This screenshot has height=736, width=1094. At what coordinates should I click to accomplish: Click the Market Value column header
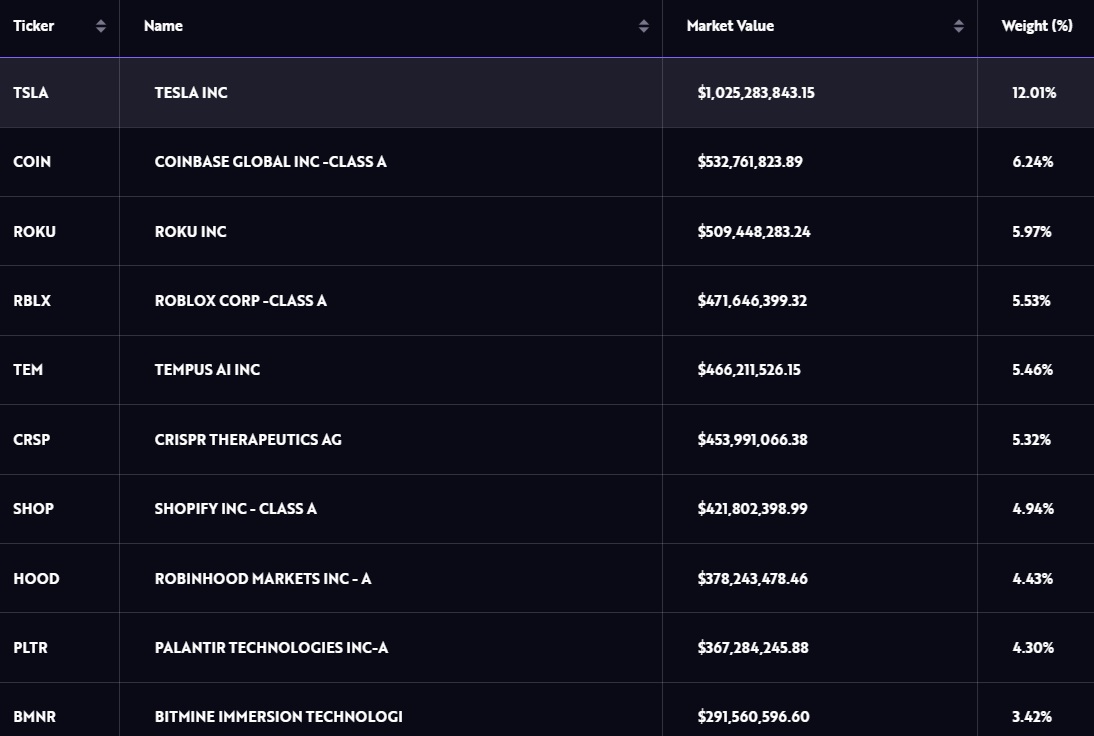click(730, 26)
